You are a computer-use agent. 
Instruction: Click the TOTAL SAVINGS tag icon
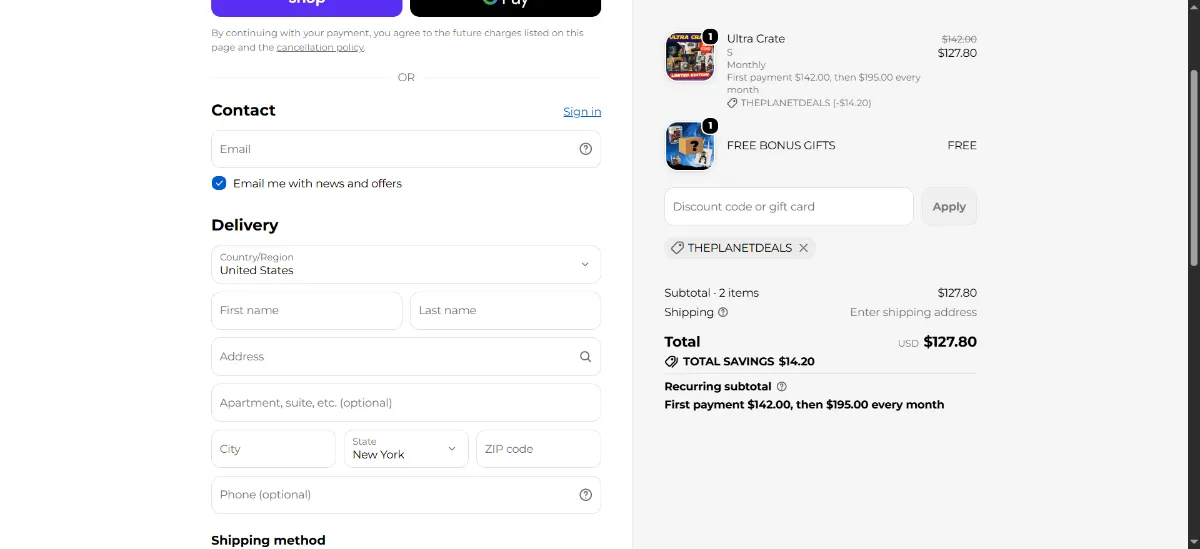tap(671, 362)
